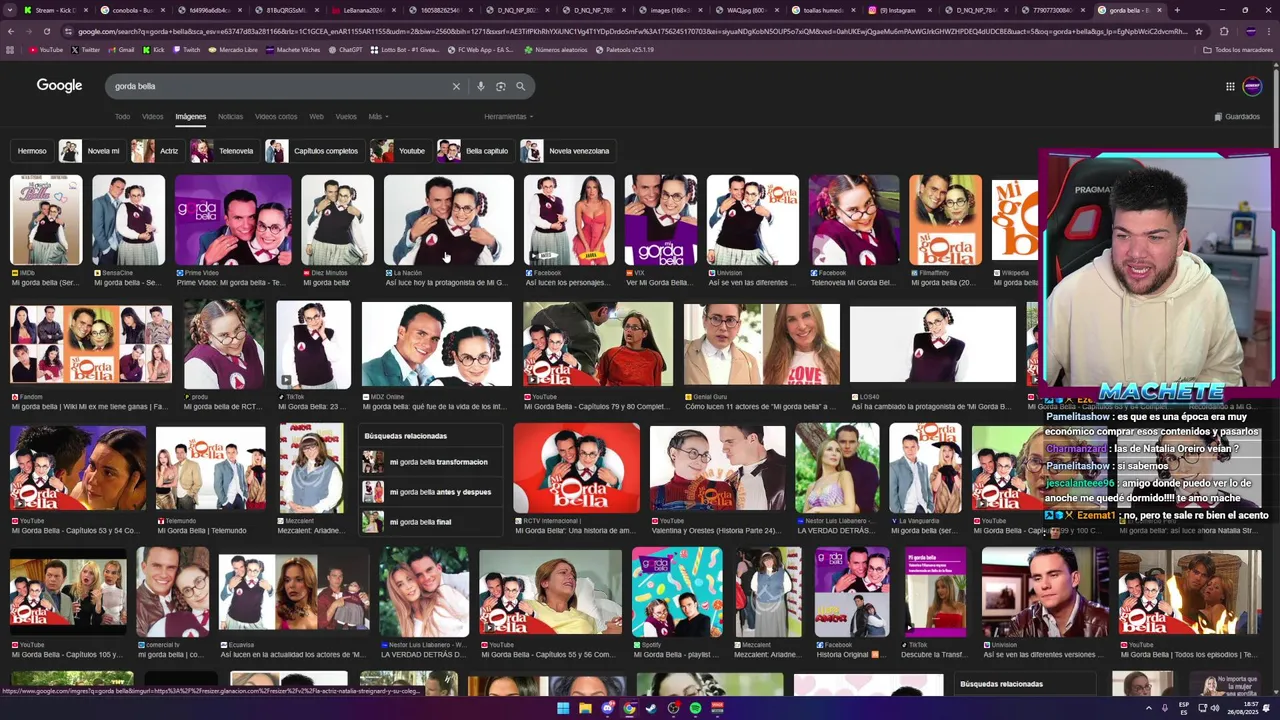Screen dimensions: 1280x720
Task: Select the Bella capítulo filter chip
Action: 476,151
